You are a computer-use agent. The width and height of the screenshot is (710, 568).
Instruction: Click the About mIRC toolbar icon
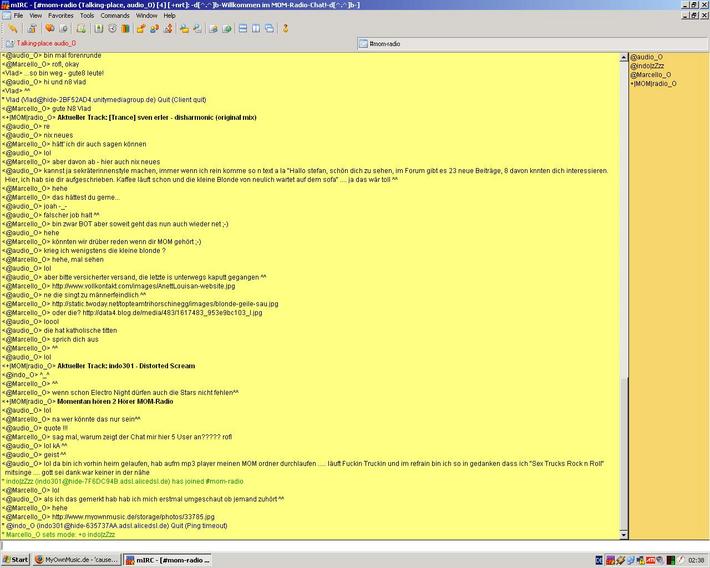click(285, 29)
